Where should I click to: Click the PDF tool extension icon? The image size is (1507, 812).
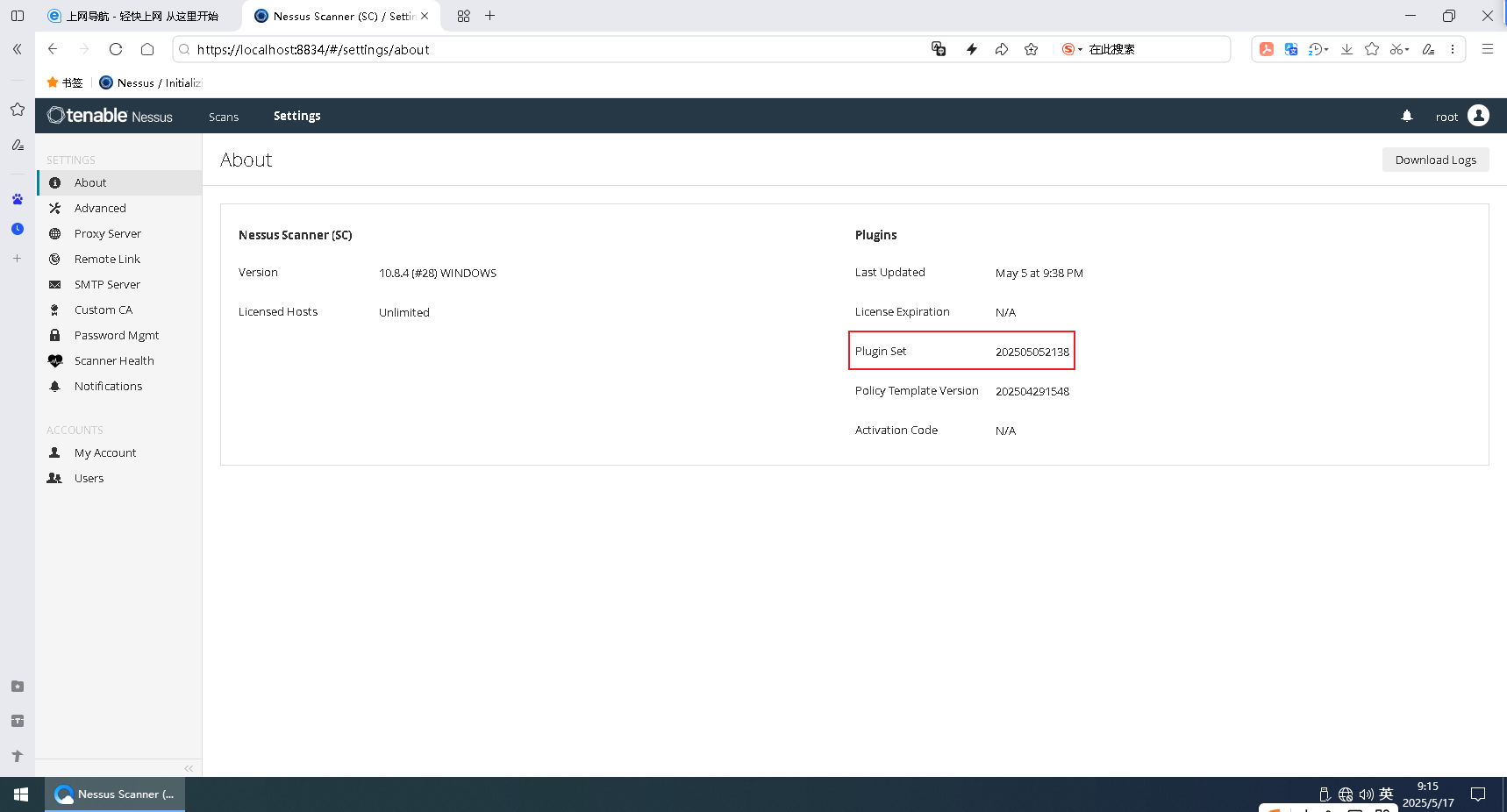coord(1267,49)
